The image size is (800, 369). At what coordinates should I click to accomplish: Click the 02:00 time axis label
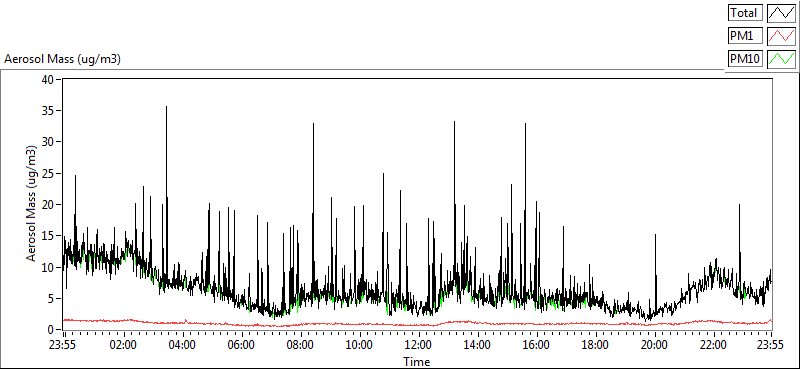pyautogui.click(x=123, y=344)
